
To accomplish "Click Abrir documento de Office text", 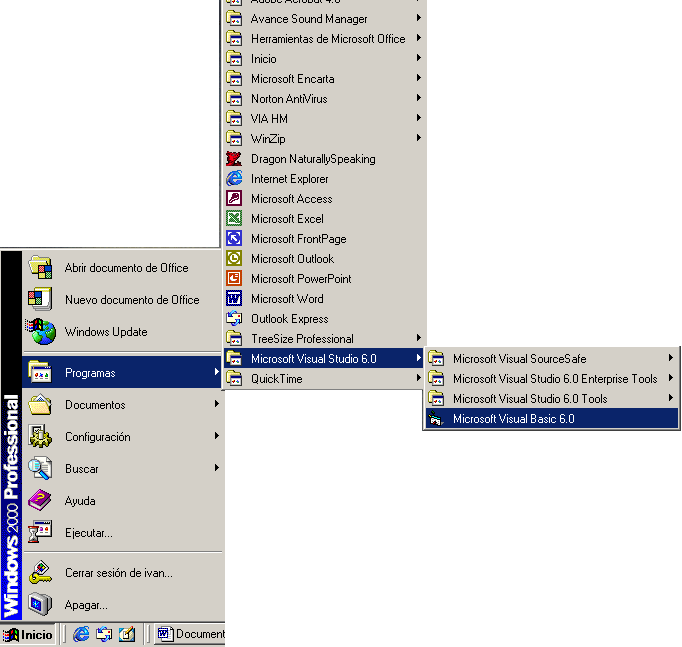I will pos(127,267).
